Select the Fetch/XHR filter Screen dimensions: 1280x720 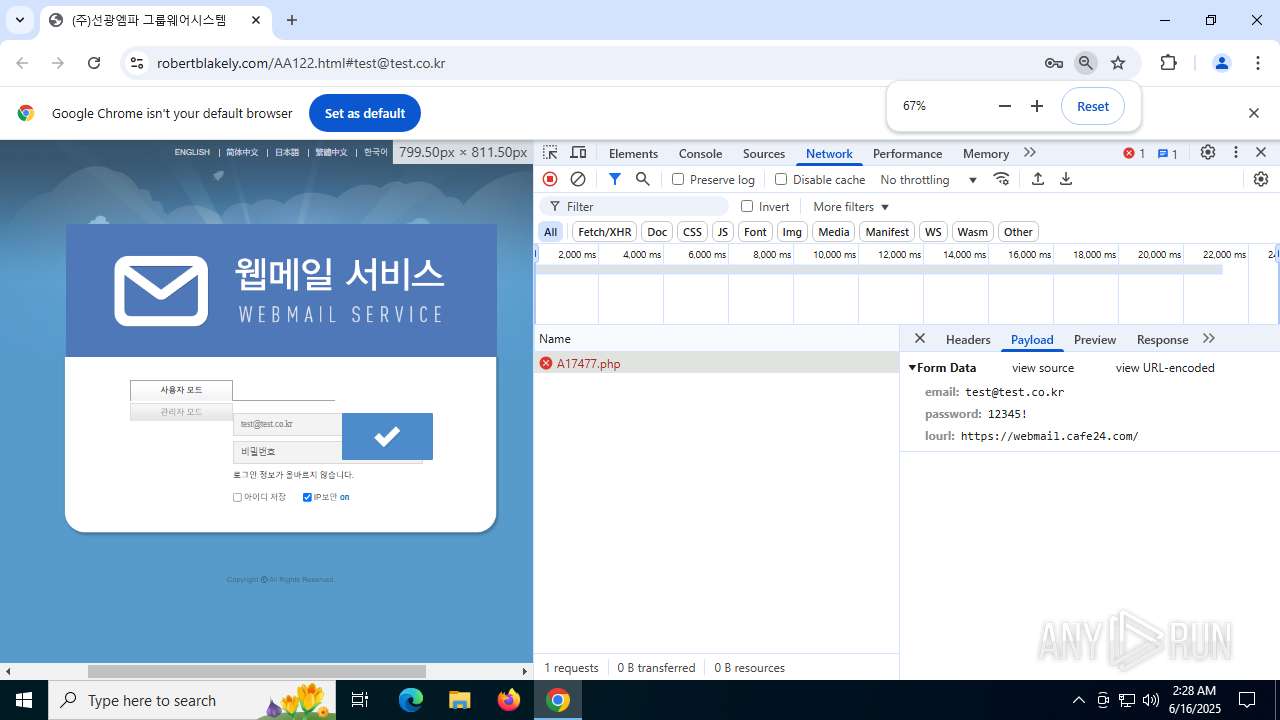[x=604, y=232]
